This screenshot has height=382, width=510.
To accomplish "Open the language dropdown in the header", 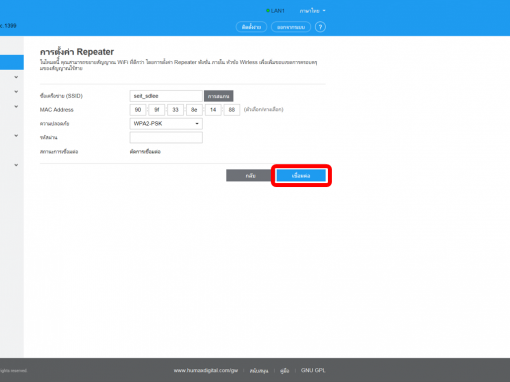I will [312, 11].
